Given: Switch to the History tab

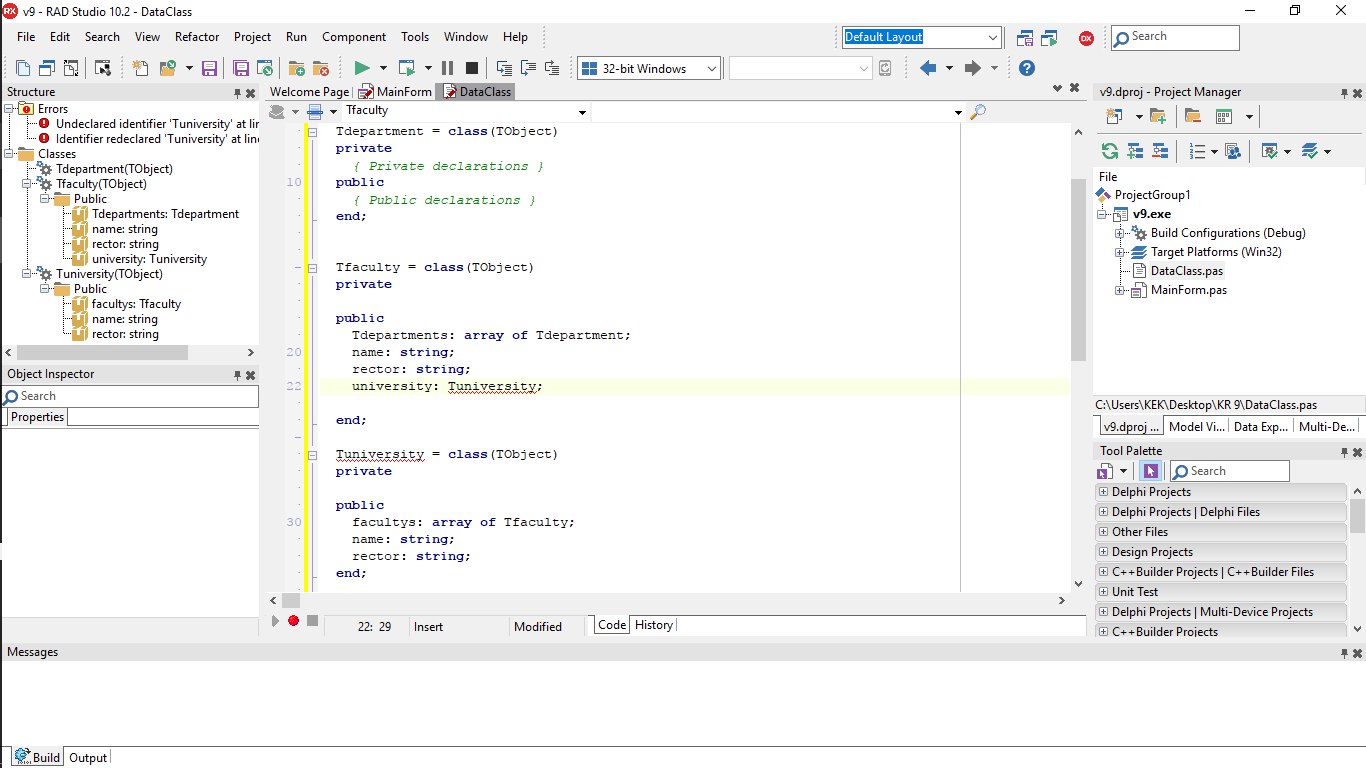Looking at the screenshot, I should coord(654,625).
